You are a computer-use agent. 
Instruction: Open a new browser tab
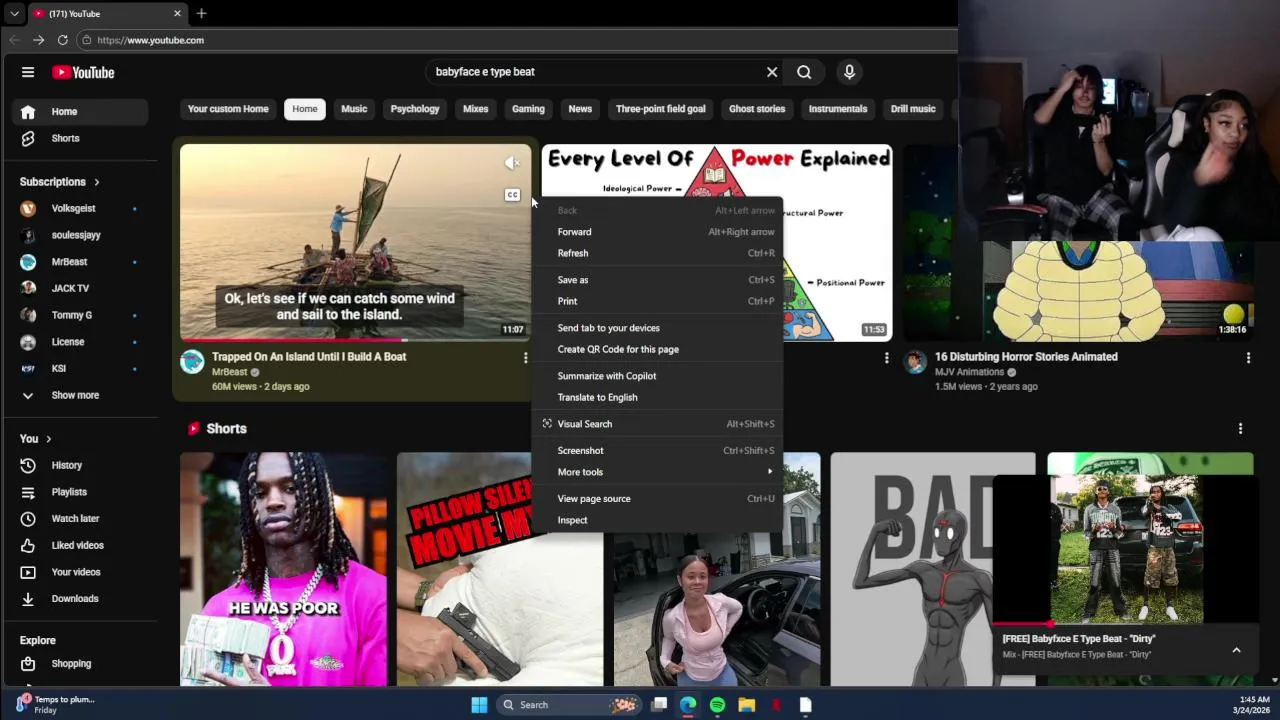pyautogui.click(x=201, y=13)
